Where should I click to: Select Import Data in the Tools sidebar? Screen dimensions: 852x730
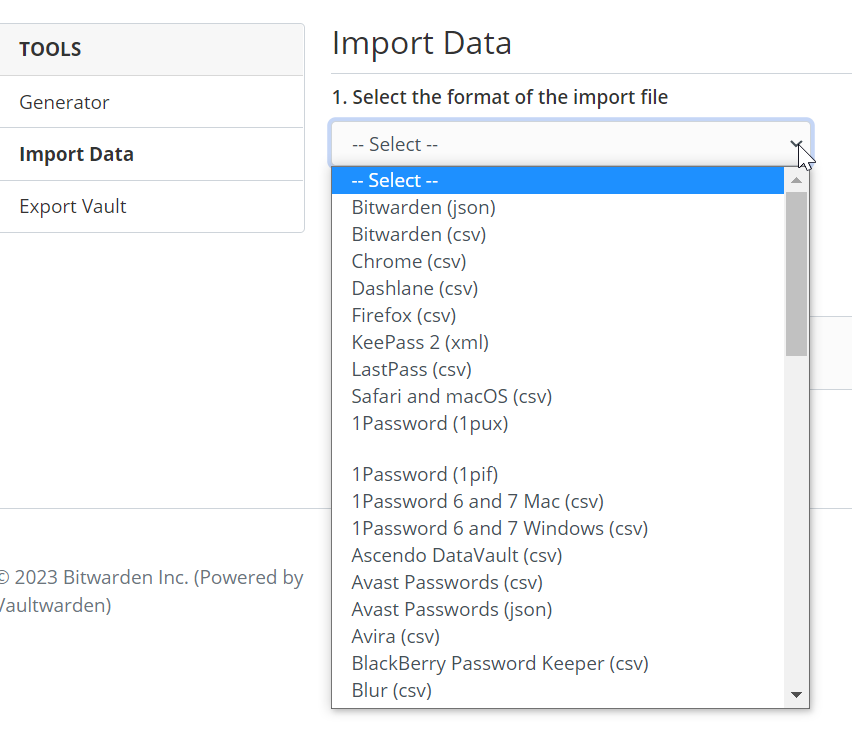pyautogui.click(x=76, y=154)
